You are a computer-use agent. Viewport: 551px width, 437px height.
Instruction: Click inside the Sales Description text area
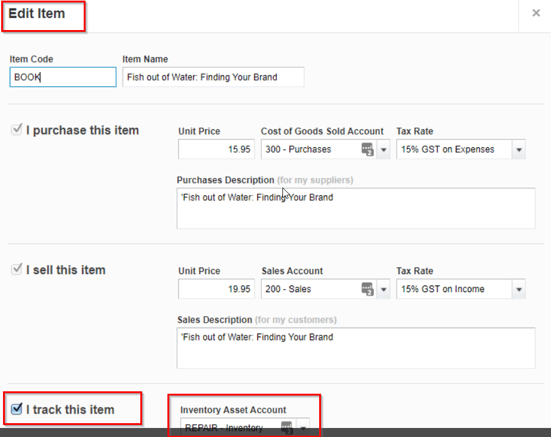coord(356,348)
